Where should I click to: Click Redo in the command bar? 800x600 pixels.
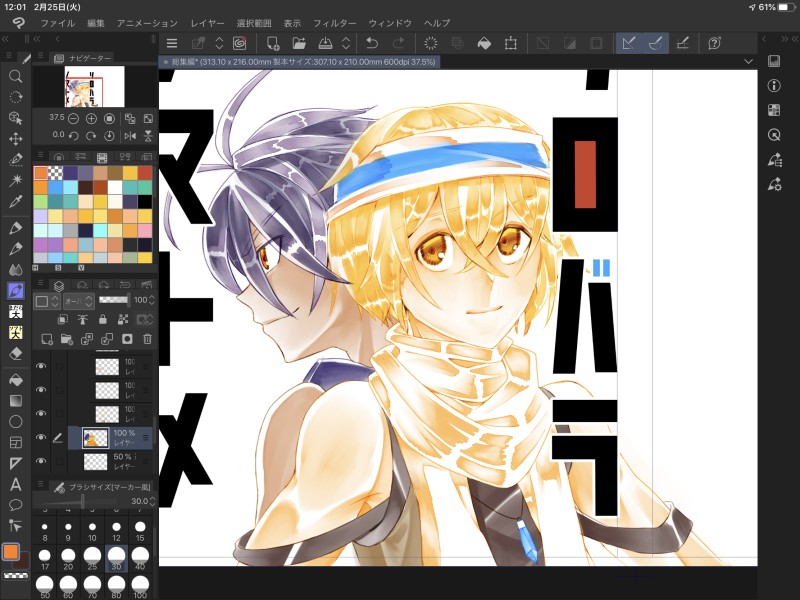tap(398, 43)
